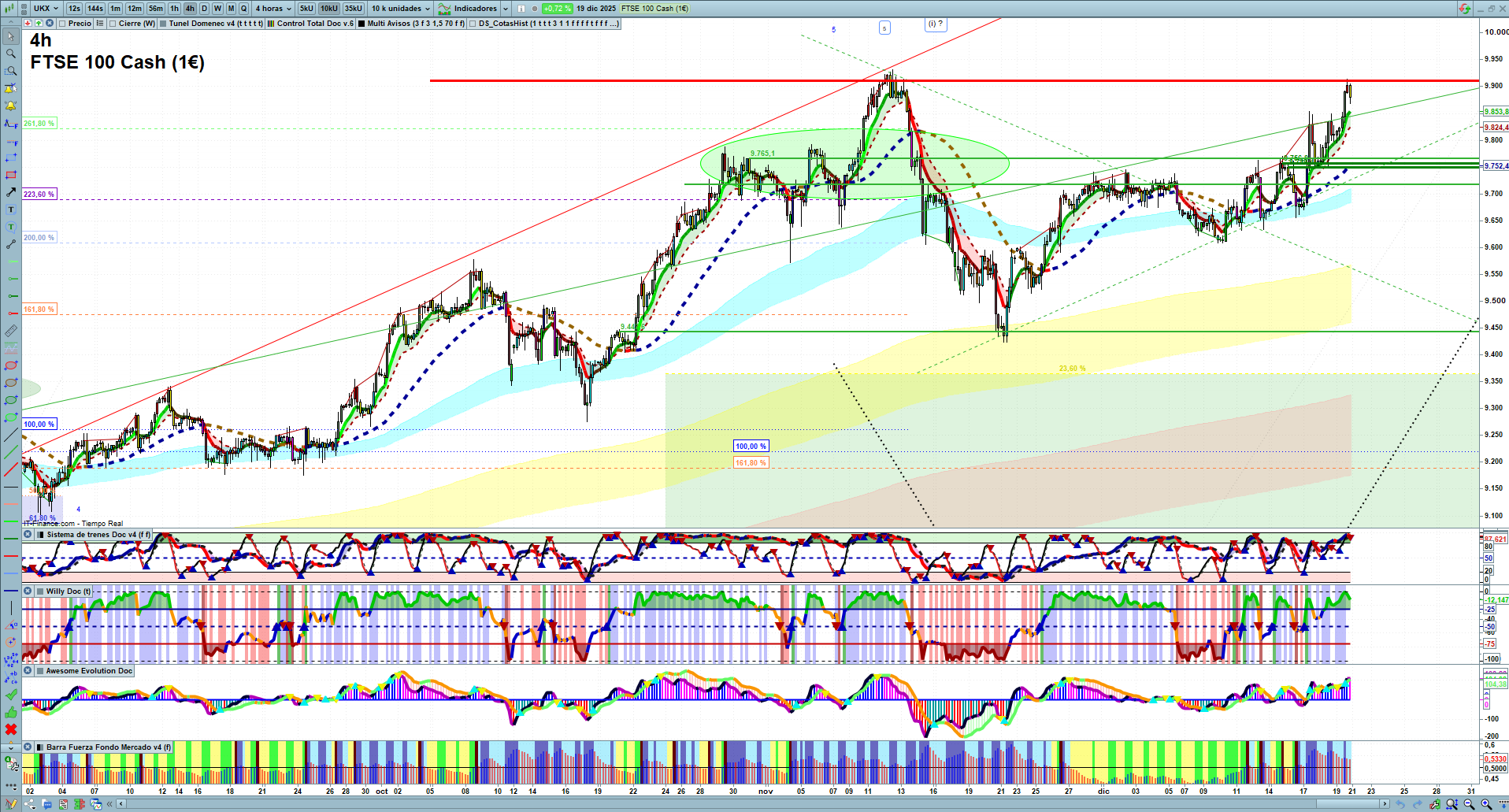Select the arrow cursor tool
Viewport: 1509px width, 812px height.
(11, 36)
